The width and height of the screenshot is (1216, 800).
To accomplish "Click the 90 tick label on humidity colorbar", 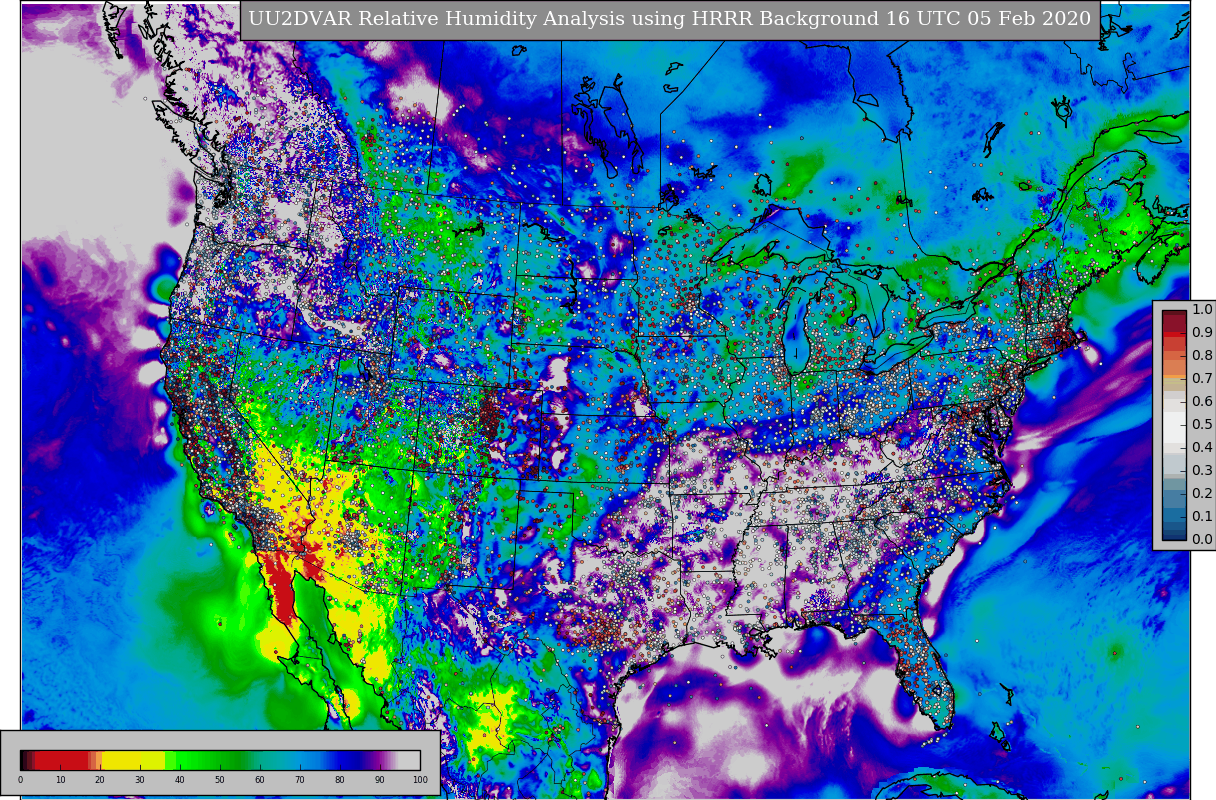I will 380,780.
